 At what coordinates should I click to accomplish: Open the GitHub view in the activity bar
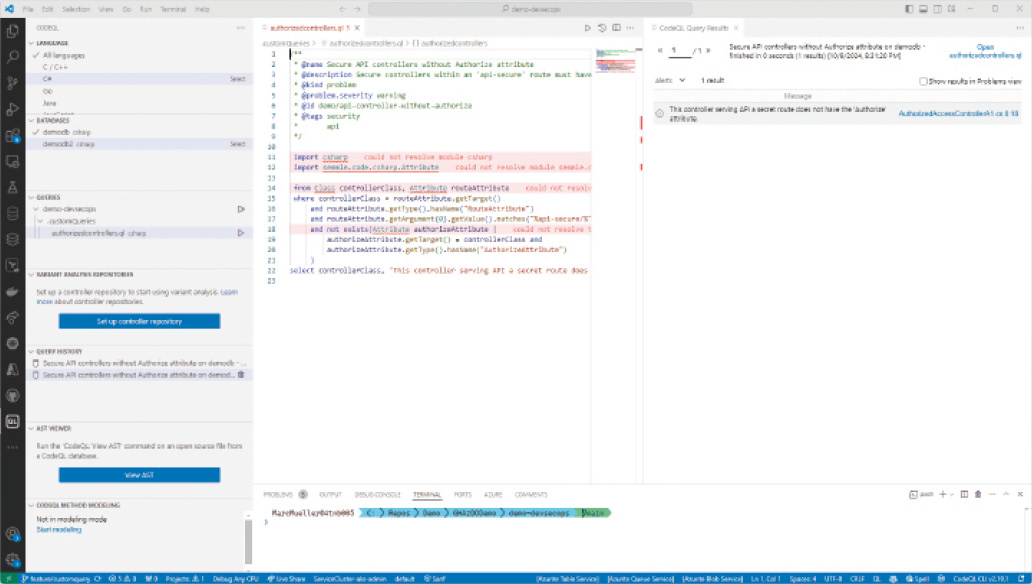click(x=12, y=396)
